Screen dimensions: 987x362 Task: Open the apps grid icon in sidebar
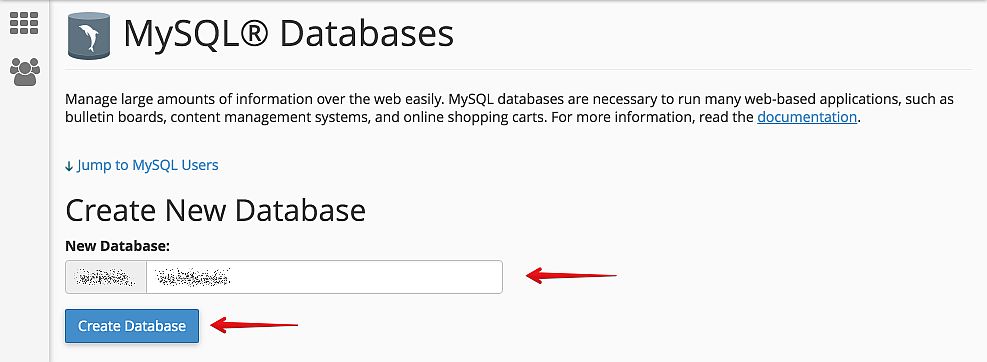[x=25, y=23]
